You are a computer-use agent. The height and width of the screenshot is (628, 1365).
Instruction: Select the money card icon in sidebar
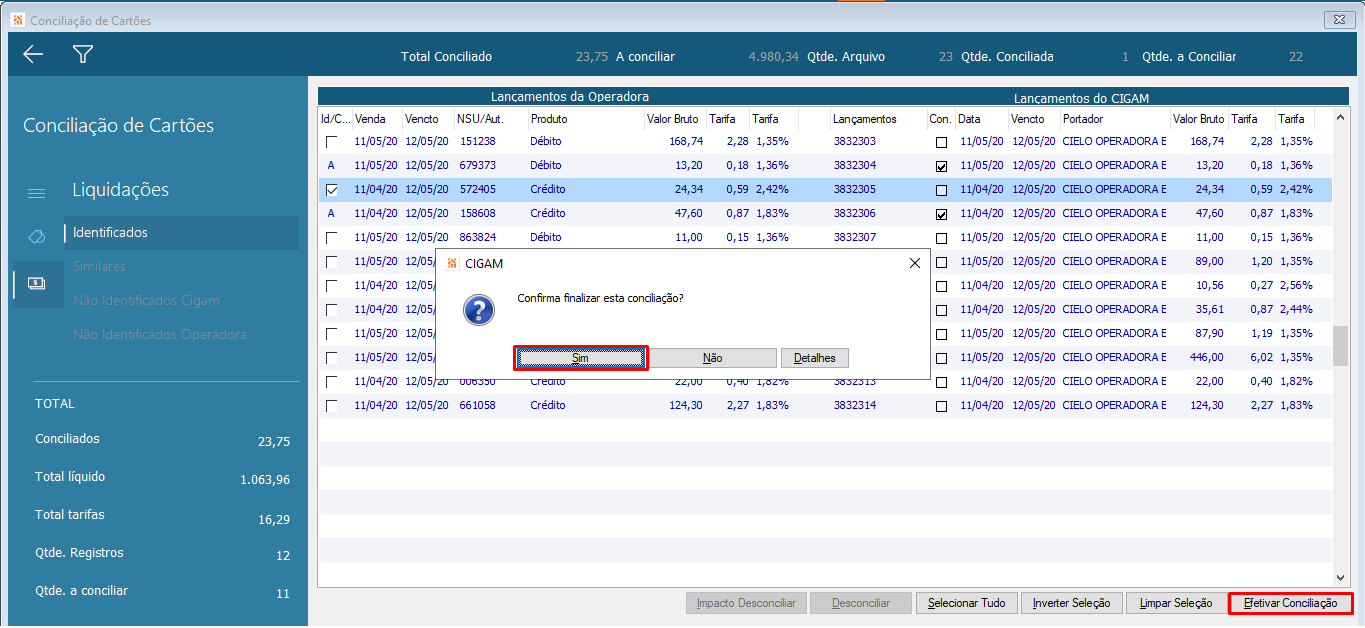point(36,283)
